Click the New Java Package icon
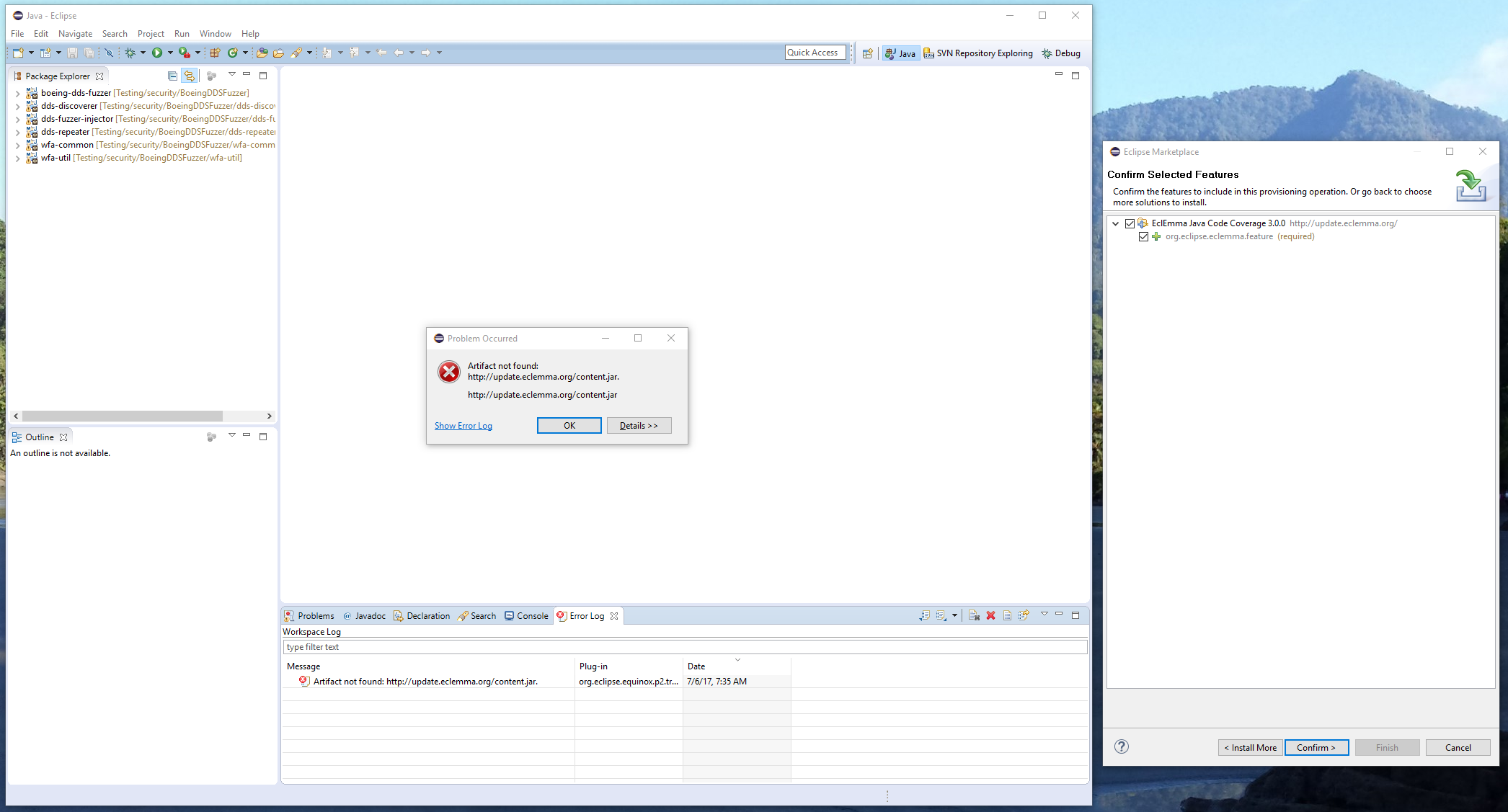 [x=215, y=53]
